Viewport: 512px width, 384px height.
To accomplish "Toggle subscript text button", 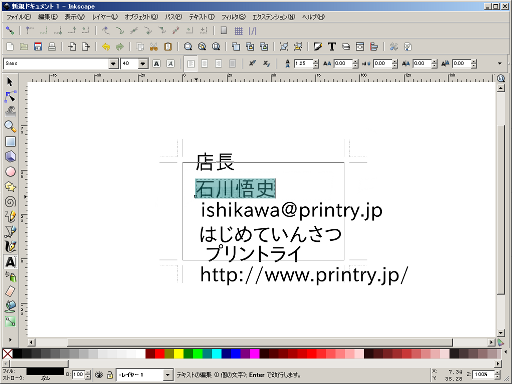I will pyautogui.click(x=267, y=63).
